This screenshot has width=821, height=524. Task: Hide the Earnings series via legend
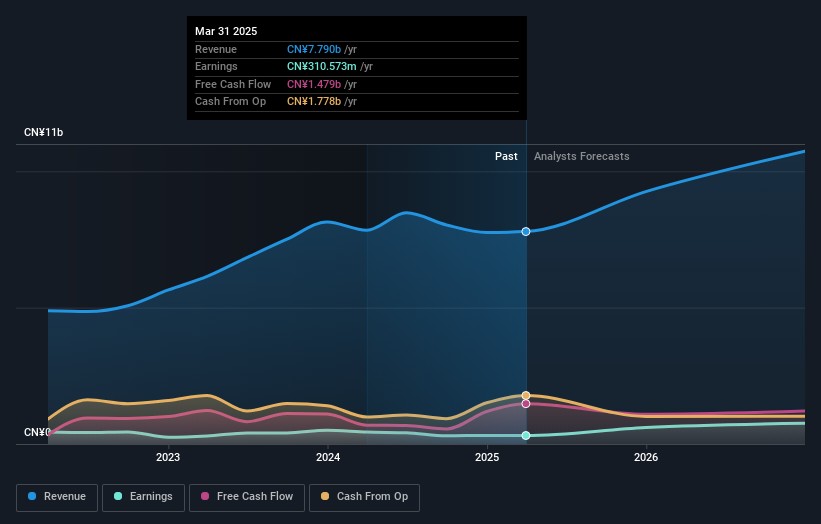point(143,496)
